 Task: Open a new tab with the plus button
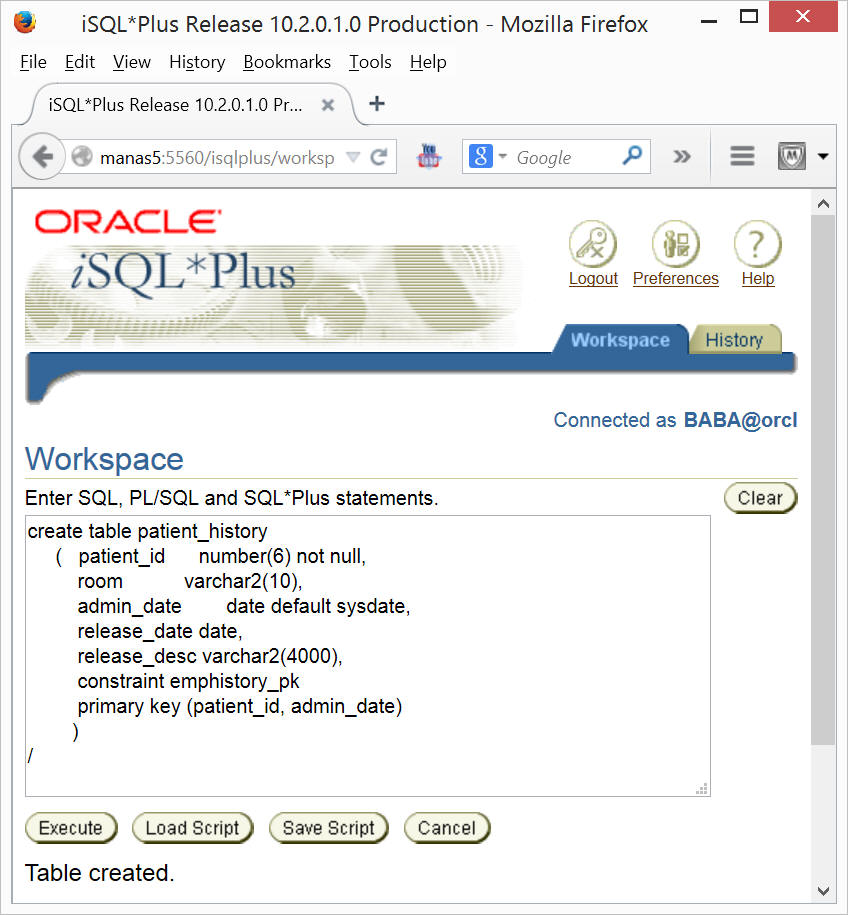click(x=377, y=104)
